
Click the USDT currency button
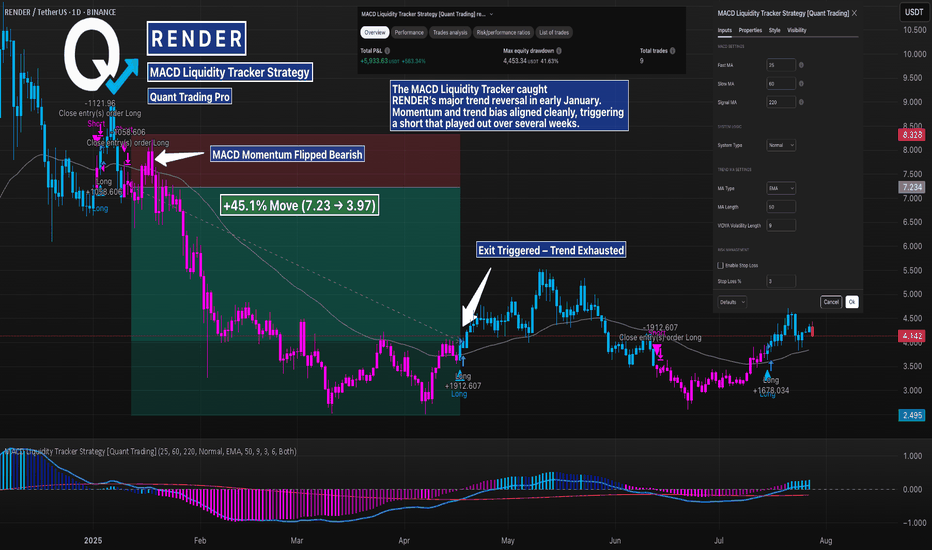pos(914,12)
